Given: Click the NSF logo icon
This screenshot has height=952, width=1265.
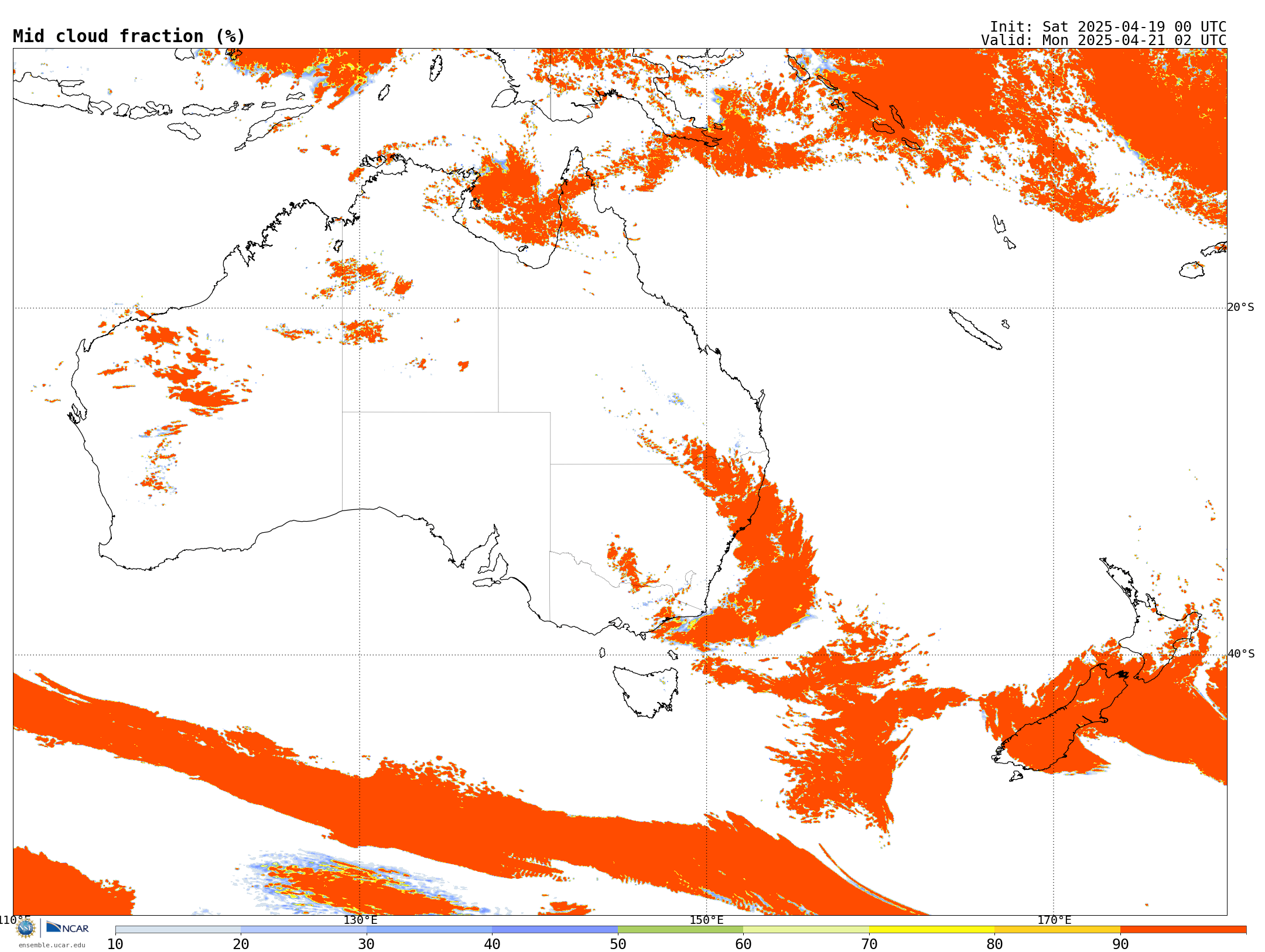Looking at the screenshot, I should [x=26, y=928].
